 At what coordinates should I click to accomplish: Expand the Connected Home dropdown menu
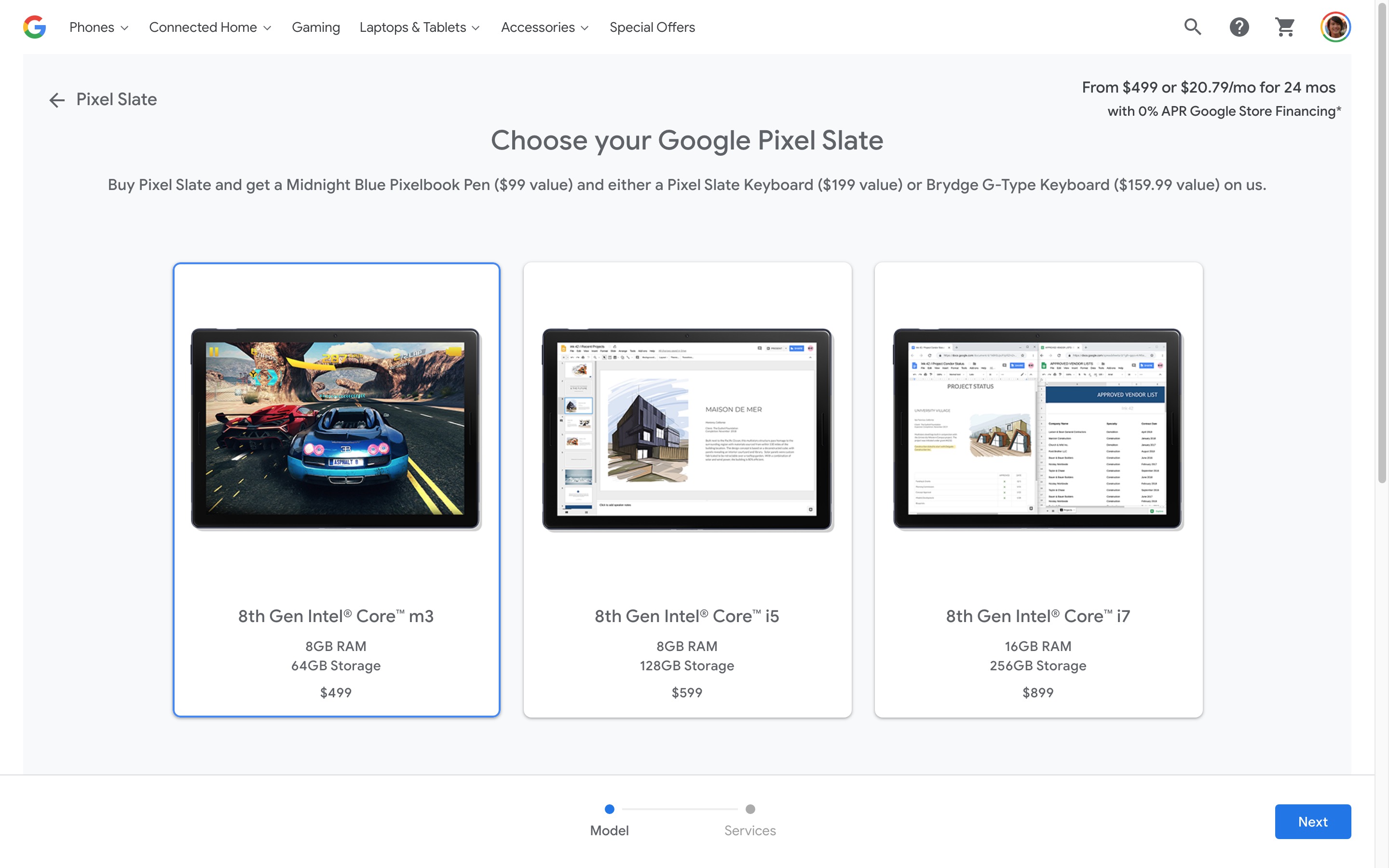point(210,27)
